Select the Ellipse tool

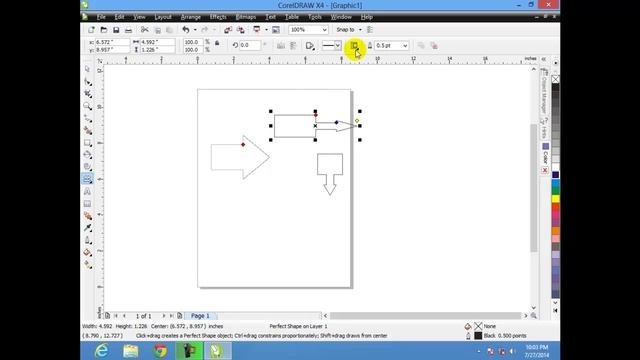pyautogui.click(x=87, y=155)
